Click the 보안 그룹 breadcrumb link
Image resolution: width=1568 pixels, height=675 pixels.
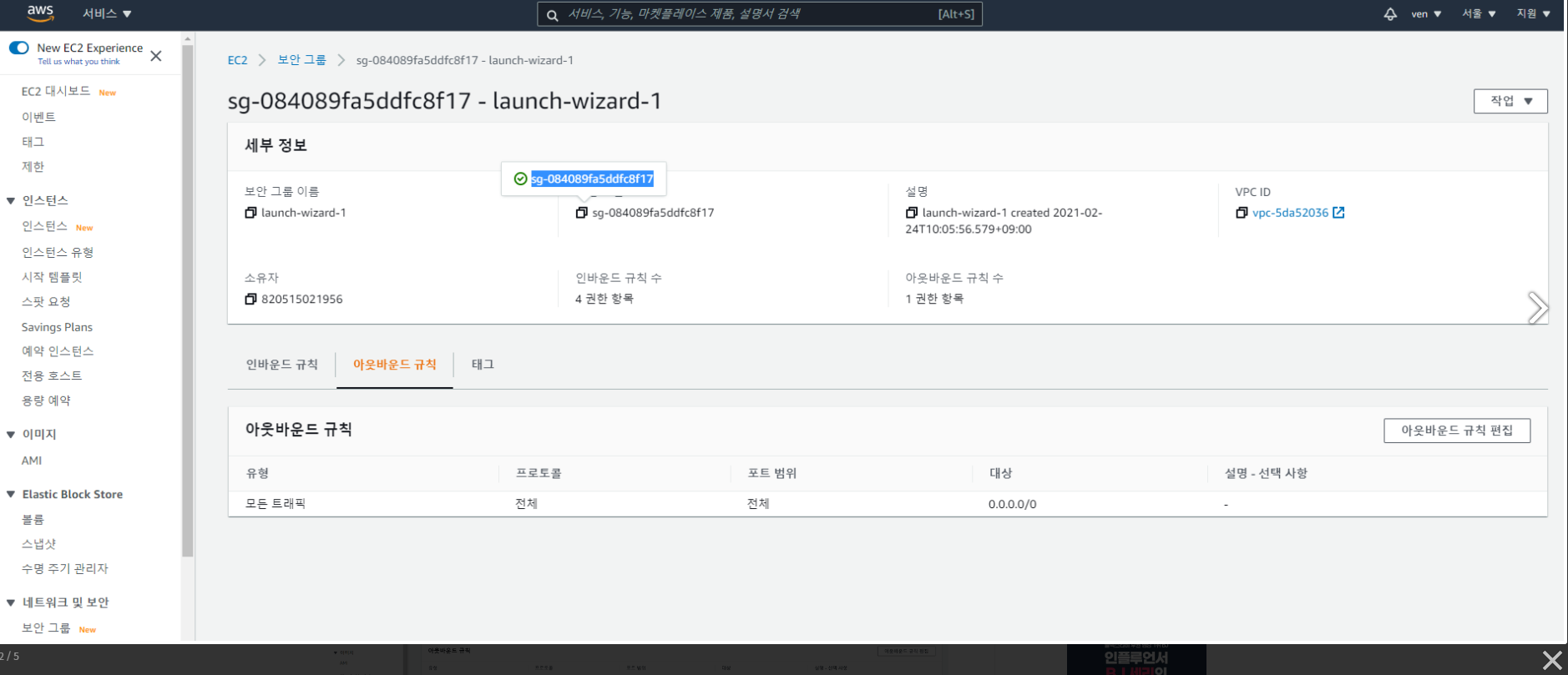click(x=302, y=60)
